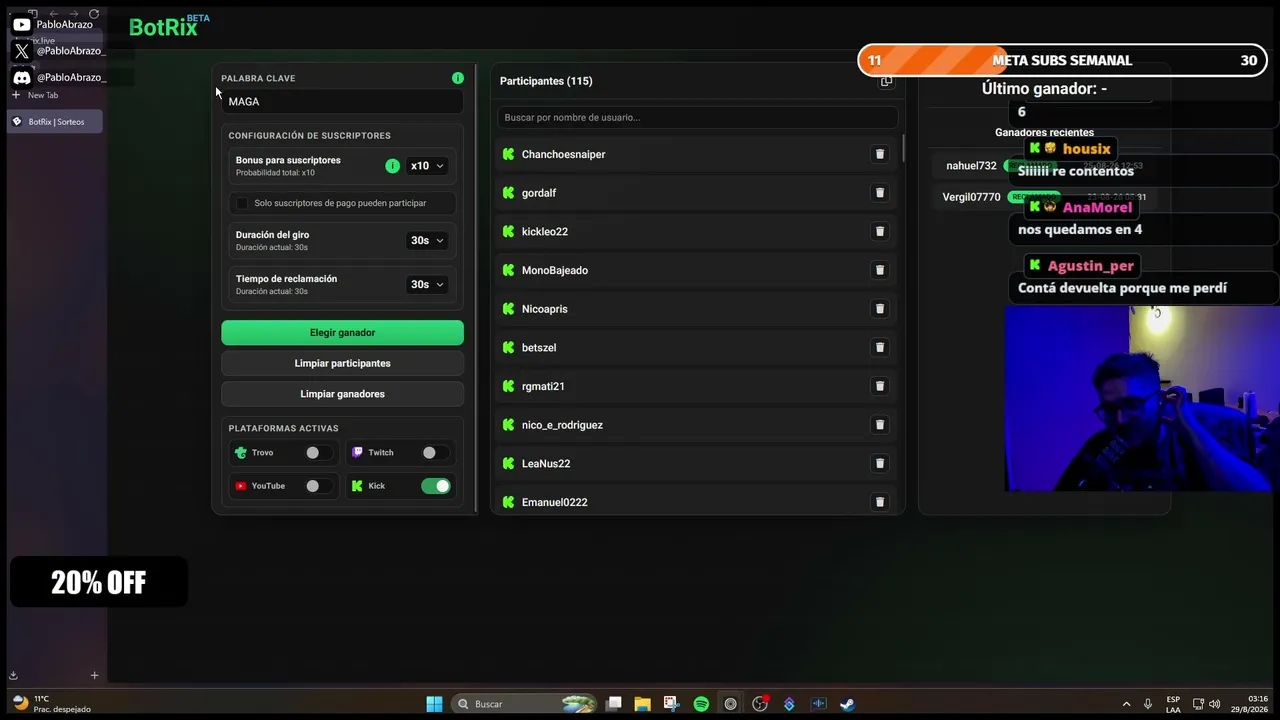Delete participant Chanchoesnaiper with trash icon
The width and height of the screenshot is (1280, 720).
[880, 154]
